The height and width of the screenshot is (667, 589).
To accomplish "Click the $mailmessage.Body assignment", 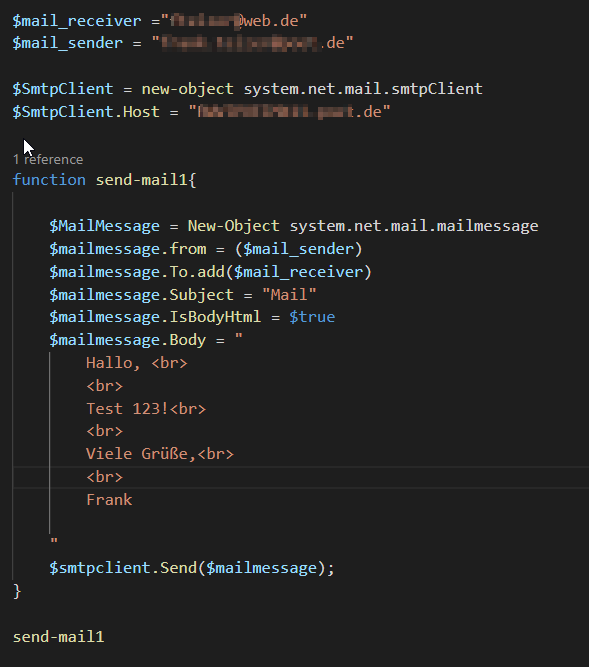I will (146, 340).
